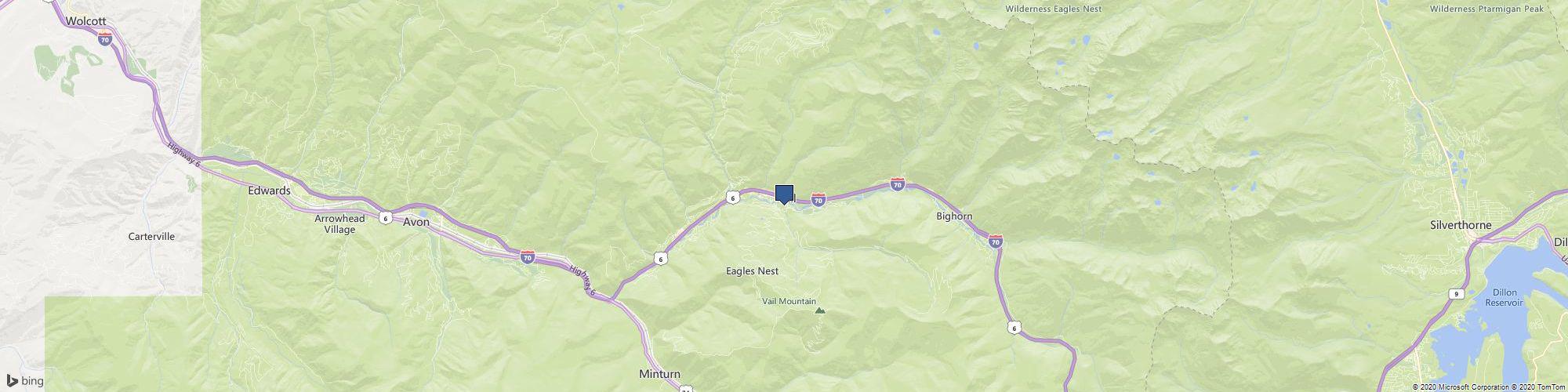Viewport: 1568px width, 392px height.
Task: Click the Route 6 shield near Avon
Action: click(386, 217)
